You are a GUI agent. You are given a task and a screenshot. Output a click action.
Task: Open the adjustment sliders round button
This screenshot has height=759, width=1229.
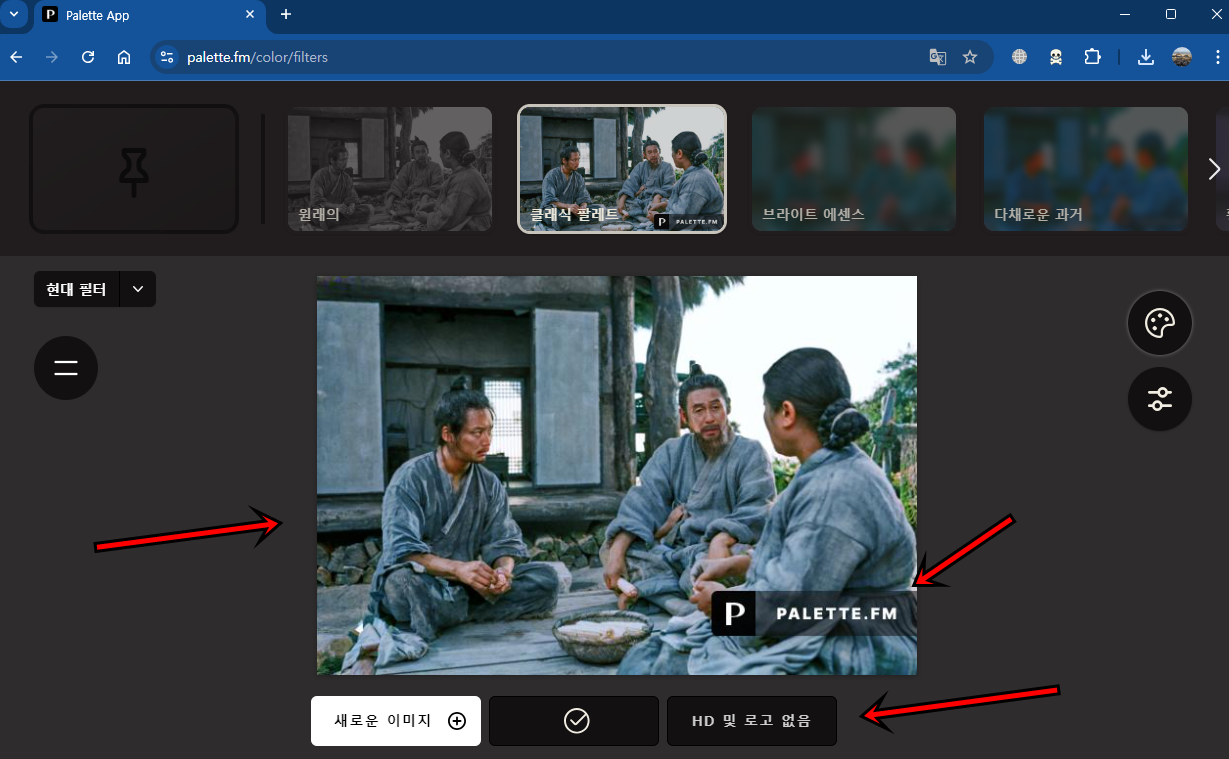click(x=1160, y=399)
